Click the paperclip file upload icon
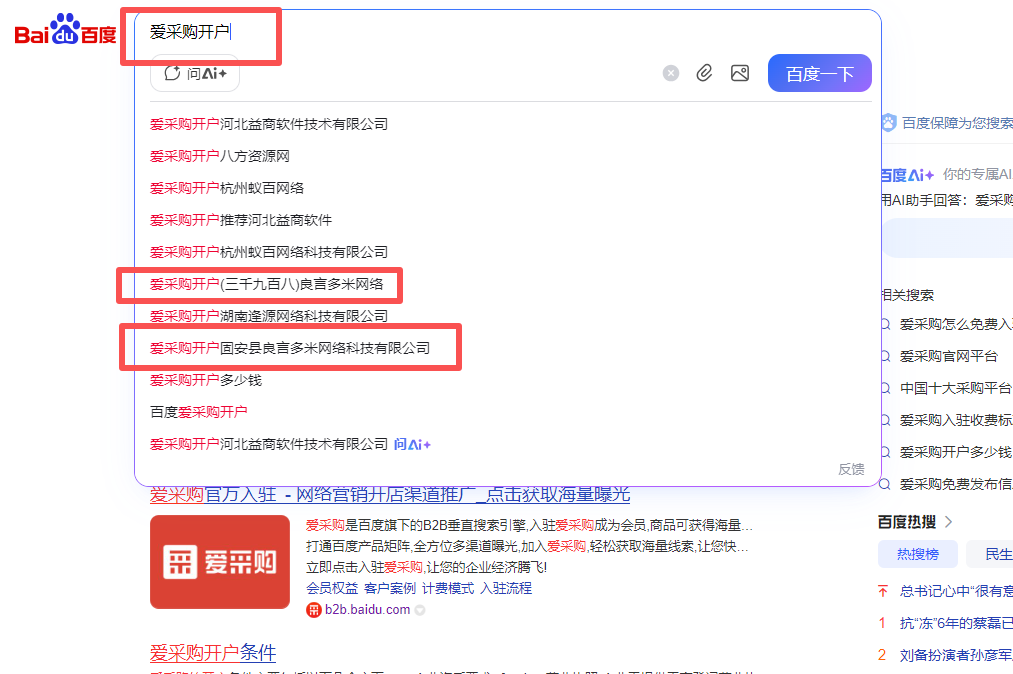This screenshot has width=1013, height=674. pyautogui.click(x=704, y=73)
